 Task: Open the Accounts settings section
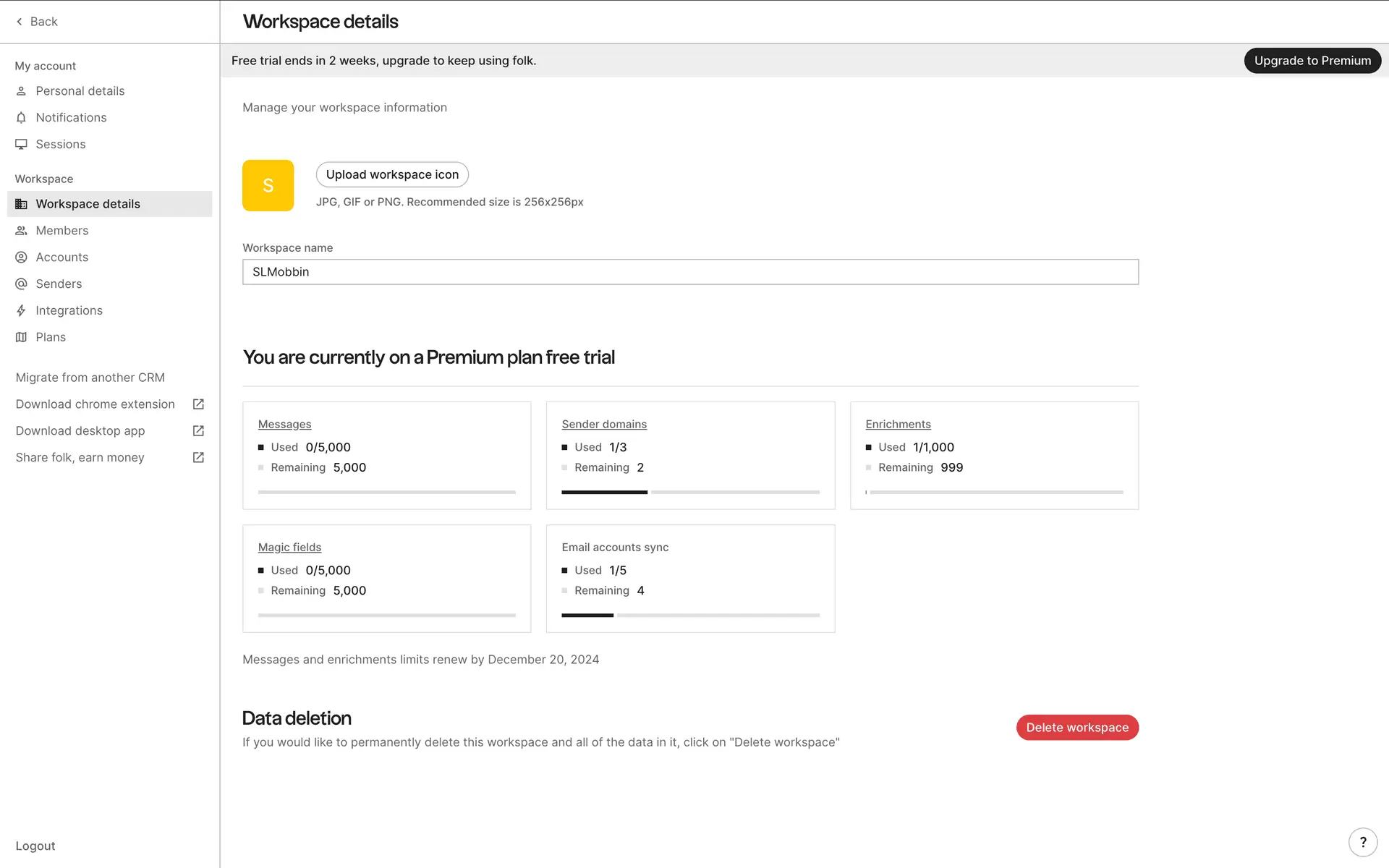62,258
